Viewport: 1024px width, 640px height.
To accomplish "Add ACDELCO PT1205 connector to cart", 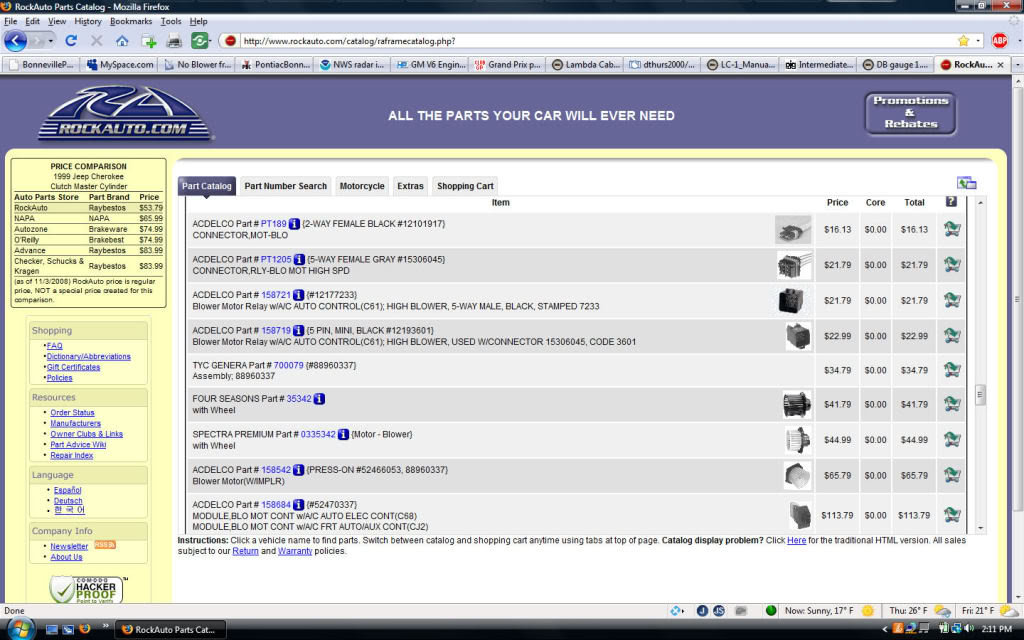I will click(x=952, y=264).
